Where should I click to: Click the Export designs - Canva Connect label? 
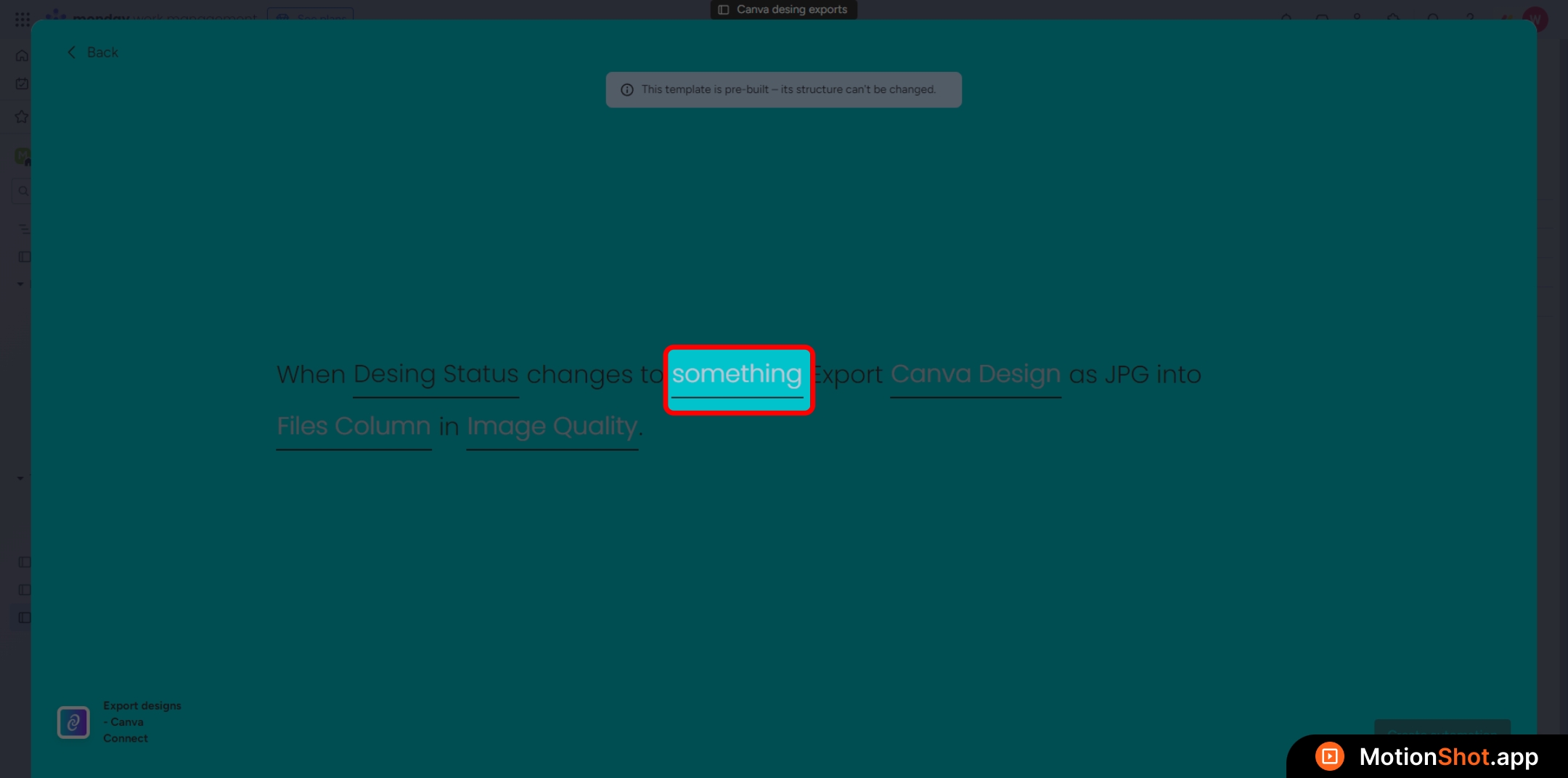pyautogui.click(x=142, y=721)
